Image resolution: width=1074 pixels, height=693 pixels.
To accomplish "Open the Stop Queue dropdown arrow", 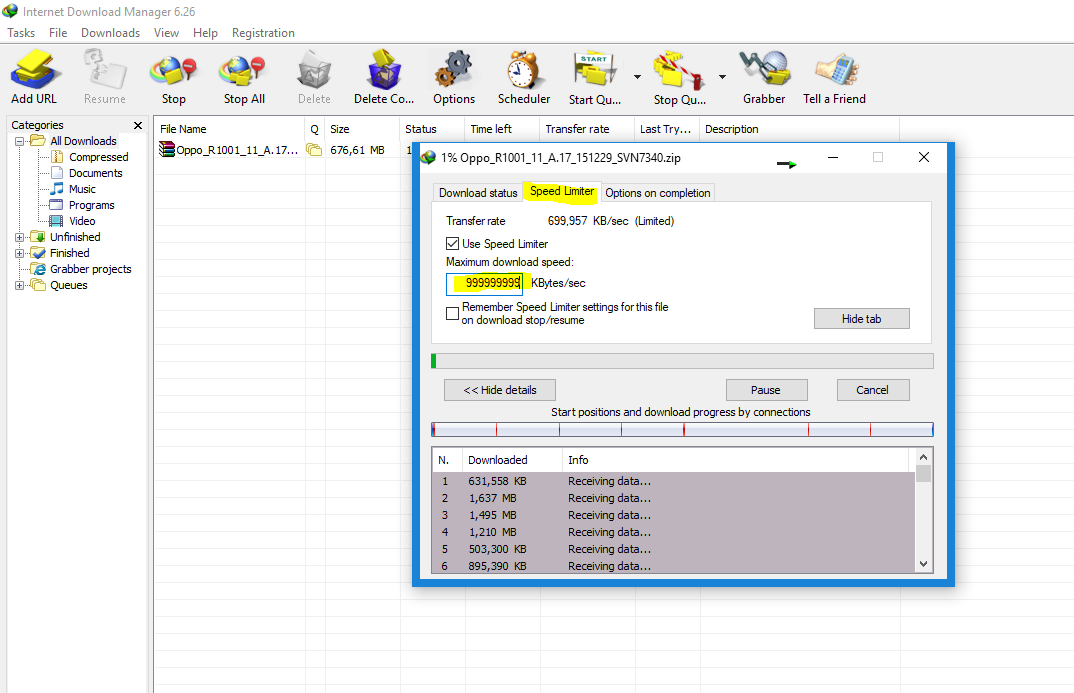I will [722, 77].
